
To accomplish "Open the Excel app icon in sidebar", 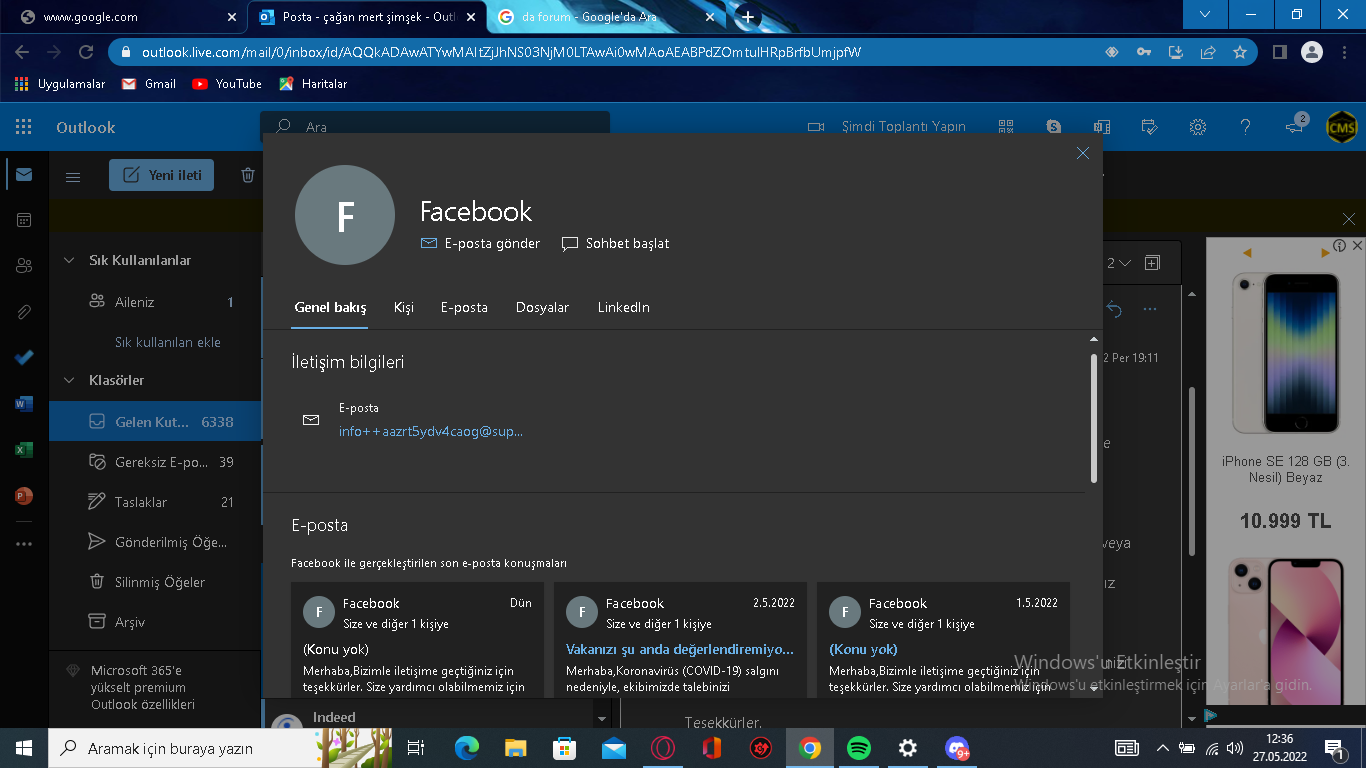I will pyautogui.click(x=24, y=450).
